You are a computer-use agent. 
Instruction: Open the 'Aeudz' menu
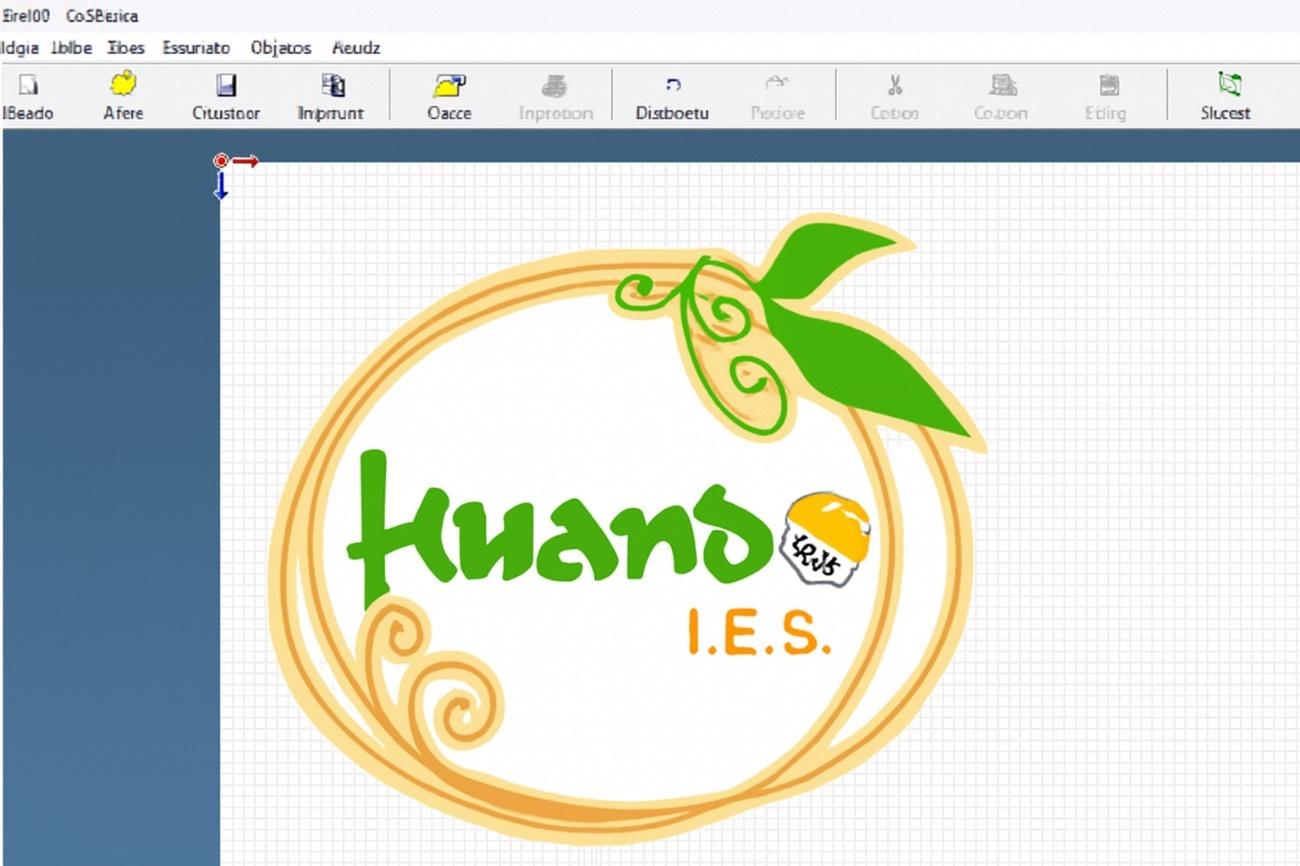pyautogui.click(x=356, y=48)
